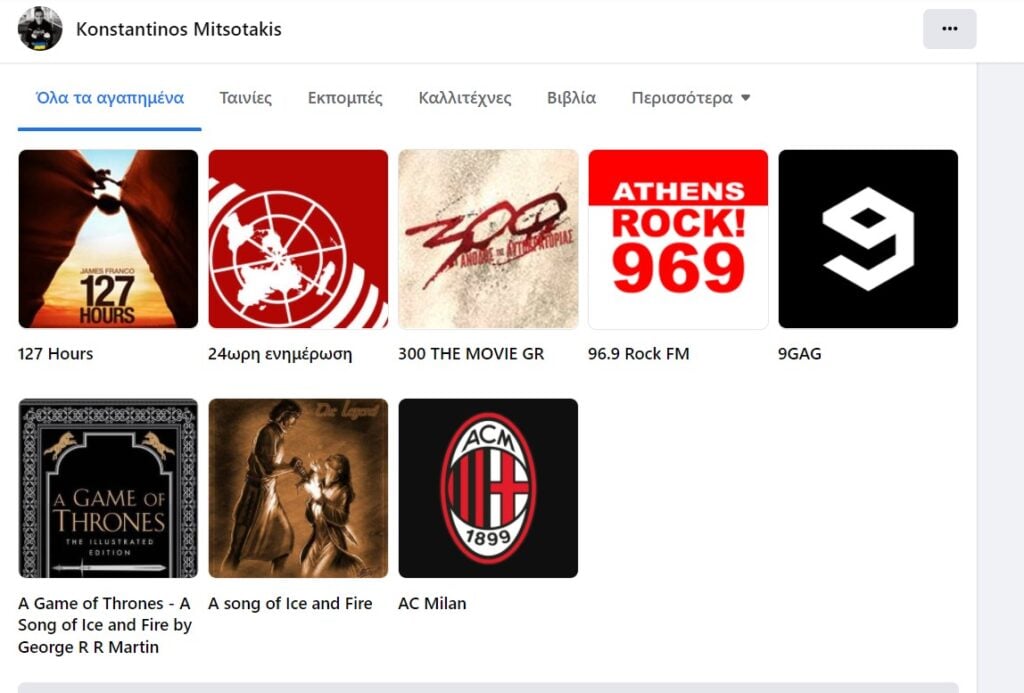Open the three-dots more options button
1024x693 pixels.
949,29
